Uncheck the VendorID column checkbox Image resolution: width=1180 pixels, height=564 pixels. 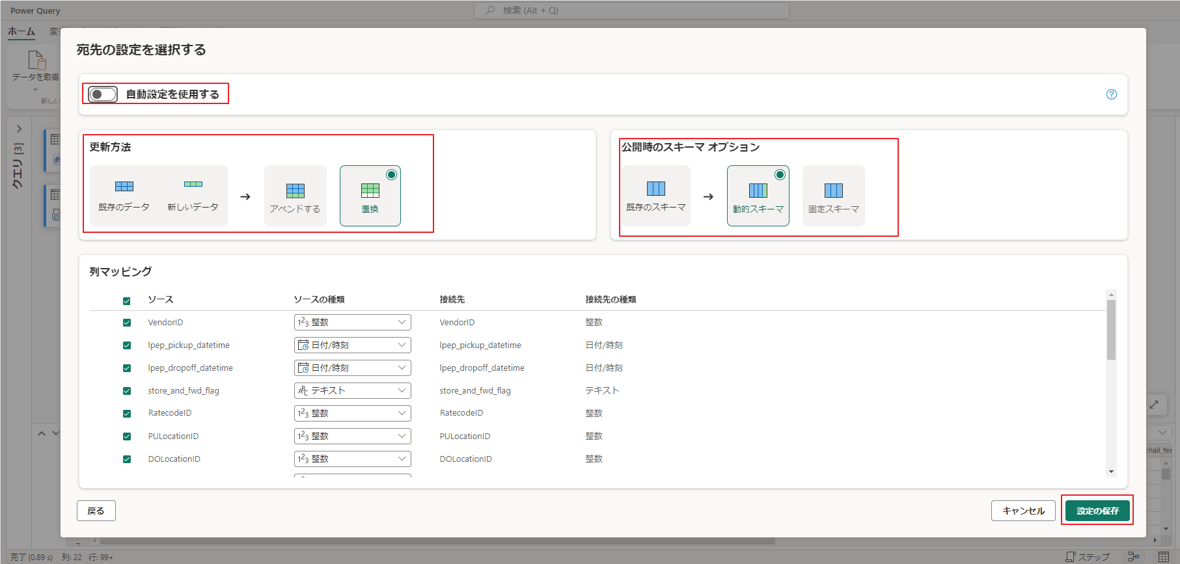click(x=127, y=323)
